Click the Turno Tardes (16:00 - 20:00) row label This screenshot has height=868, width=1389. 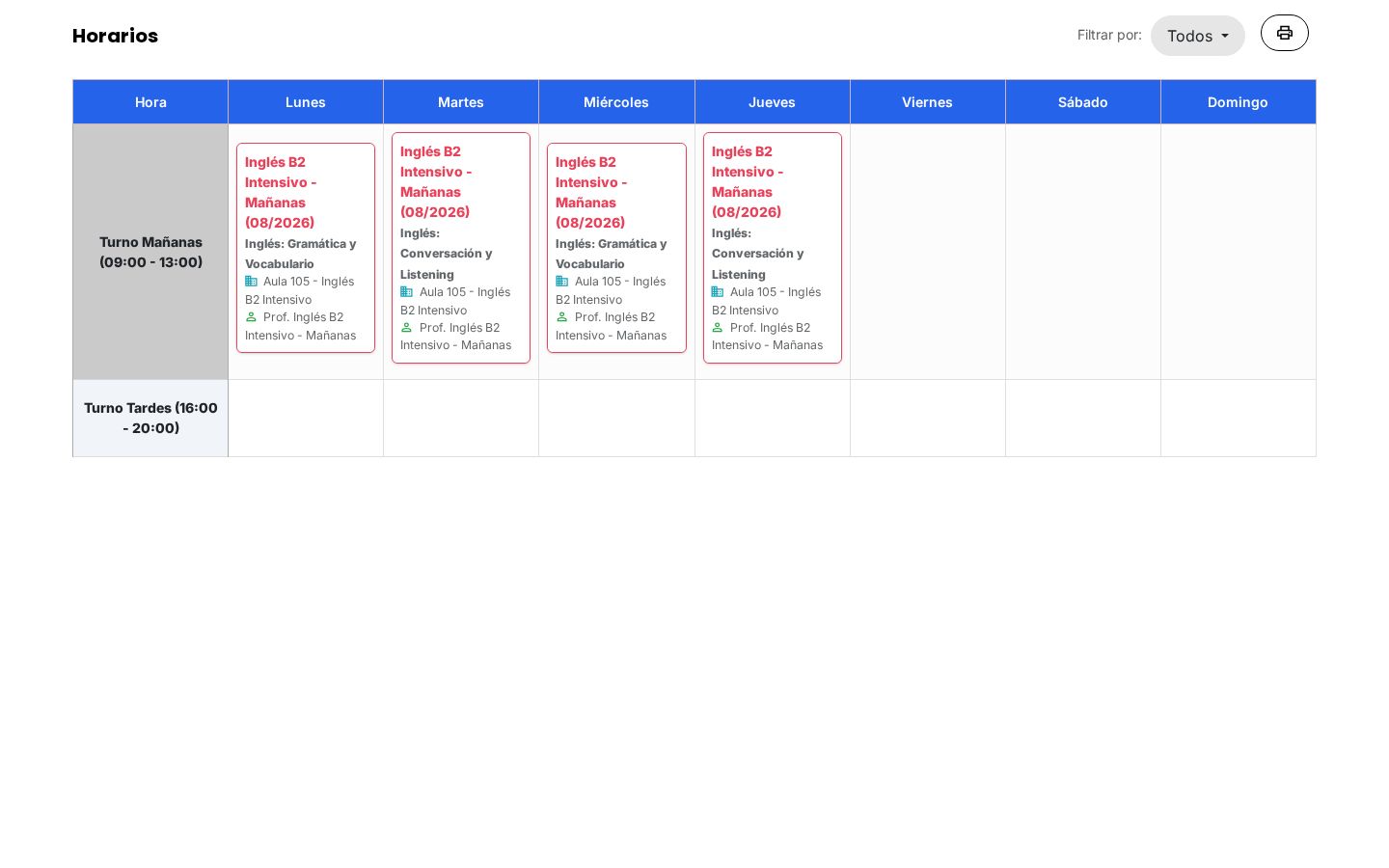point(150,418)
